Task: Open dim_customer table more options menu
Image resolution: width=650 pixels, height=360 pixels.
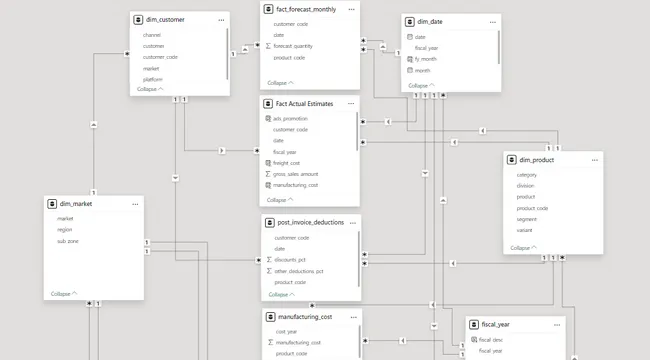Action: point(221,20)
